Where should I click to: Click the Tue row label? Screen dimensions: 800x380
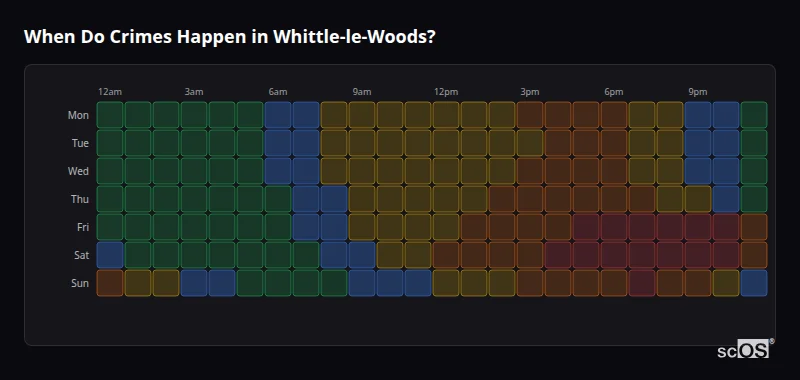tap(80, 143)
